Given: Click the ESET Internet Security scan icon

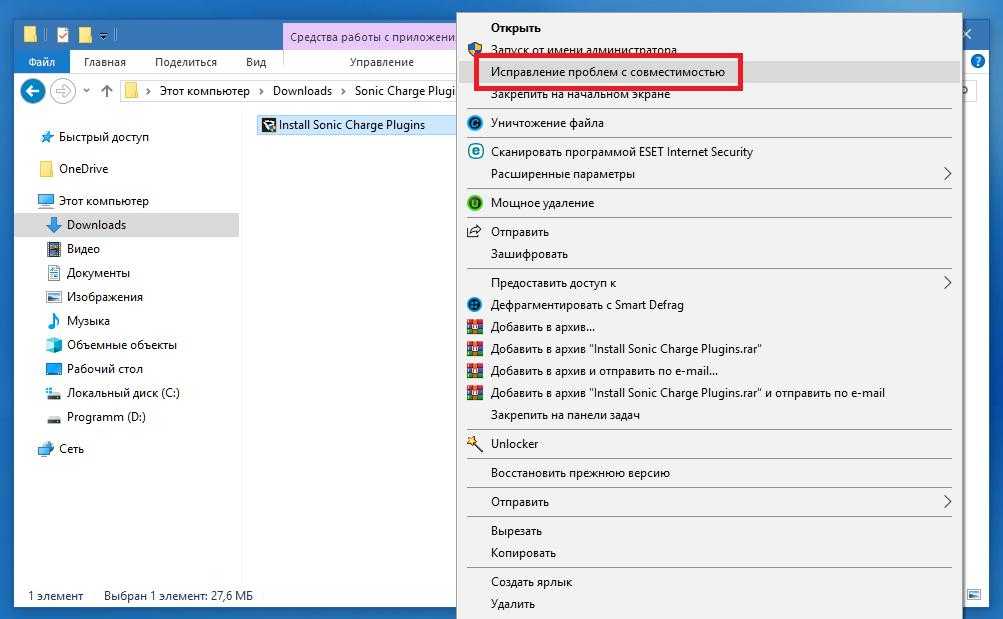Looking at the screenshot, I should click(x=475, y=152).
